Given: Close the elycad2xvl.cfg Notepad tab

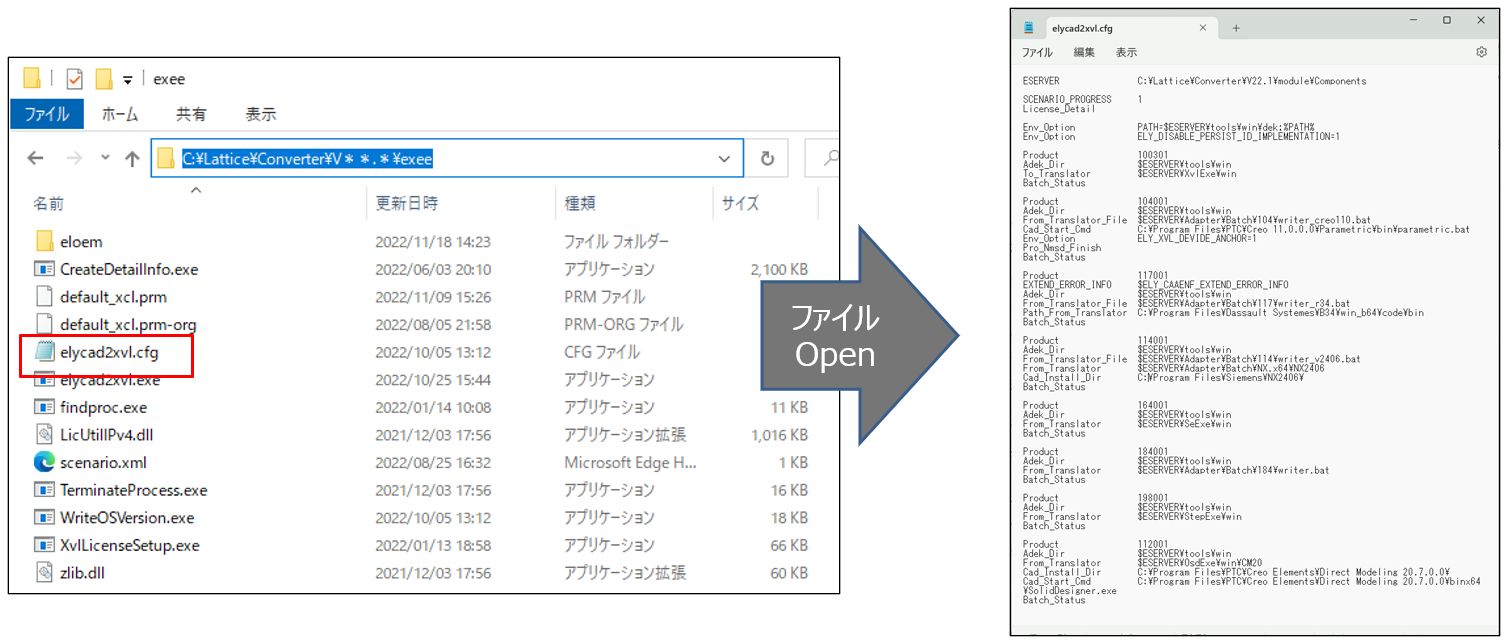Looking at the screenshot, I should pyautogui.click(x=1203, y=28).
